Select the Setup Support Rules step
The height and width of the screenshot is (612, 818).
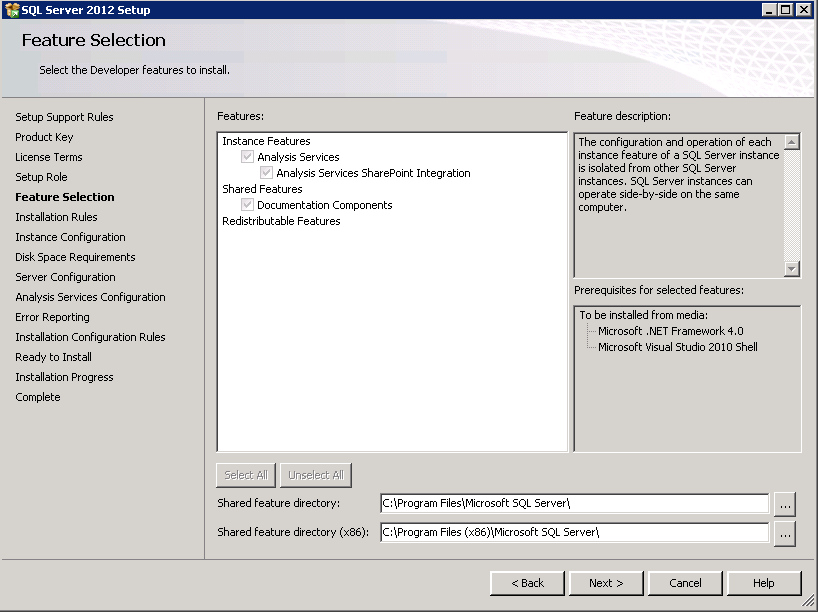[x=64, y=117]
